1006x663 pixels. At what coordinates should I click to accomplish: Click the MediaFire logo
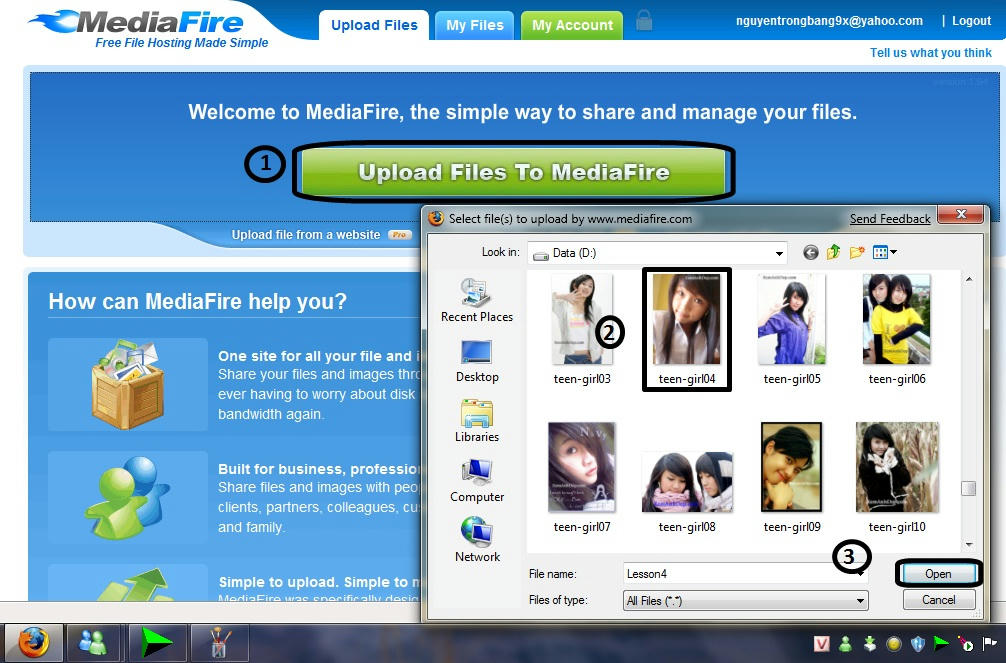click(137, 22)
